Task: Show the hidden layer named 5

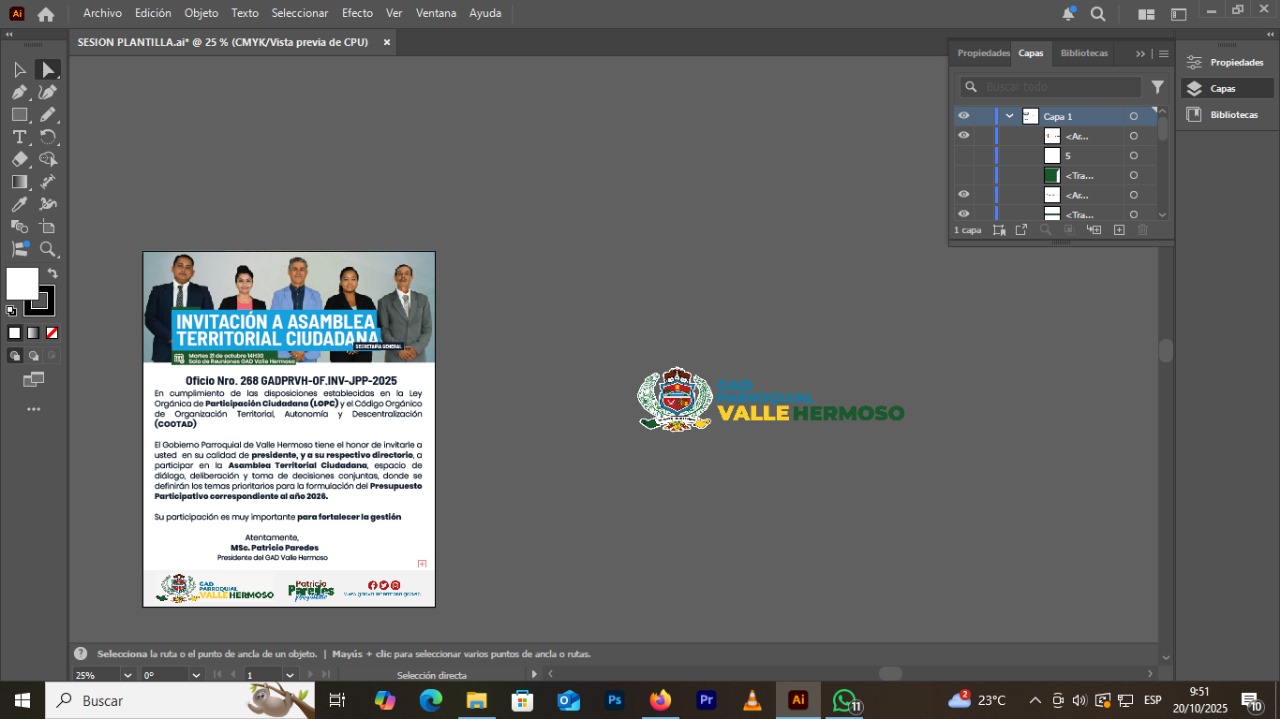Action: [x=964, y=156]
